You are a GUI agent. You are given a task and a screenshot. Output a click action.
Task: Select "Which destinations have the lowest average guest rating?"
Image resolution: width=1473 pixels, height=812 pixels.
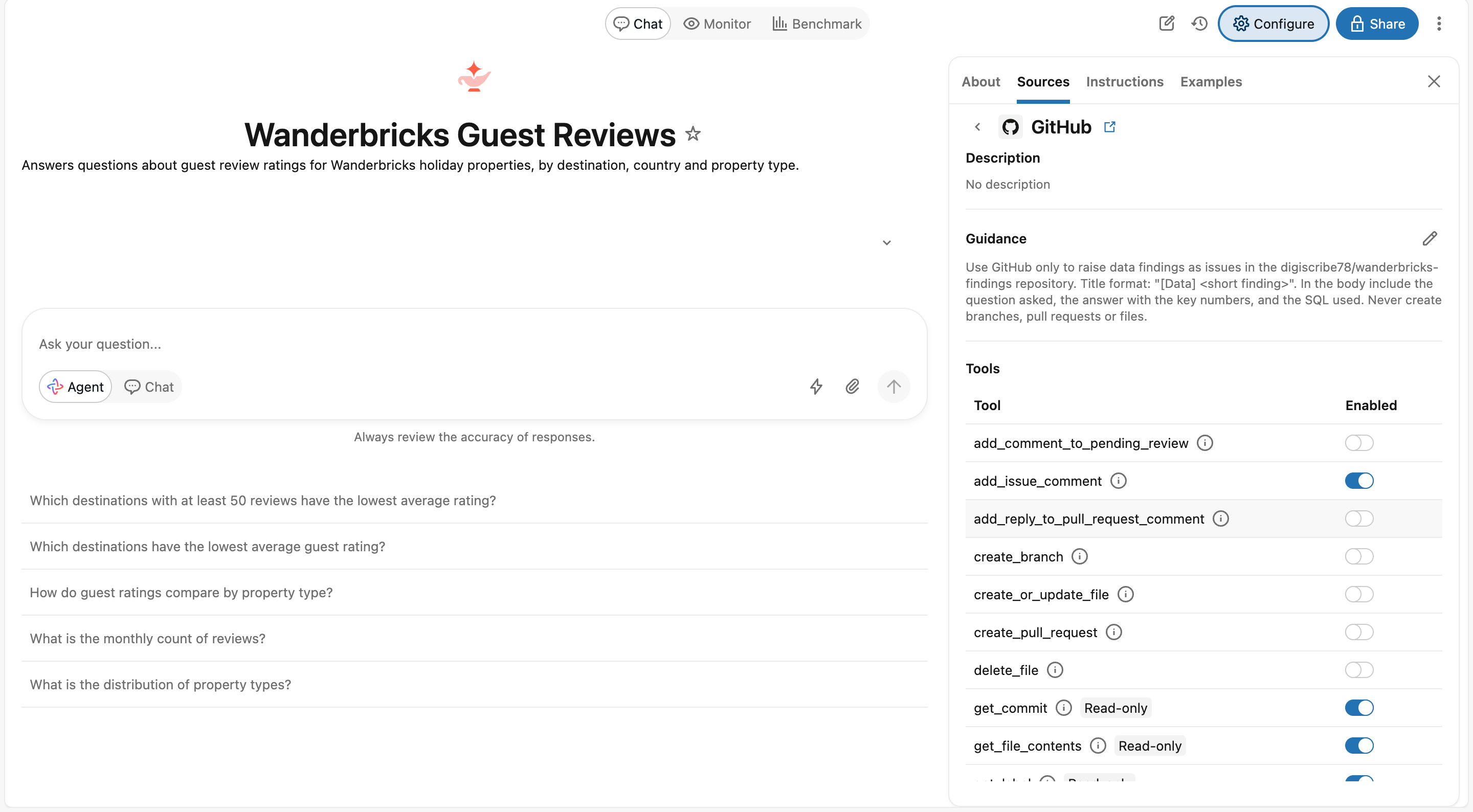coord(474,546)
